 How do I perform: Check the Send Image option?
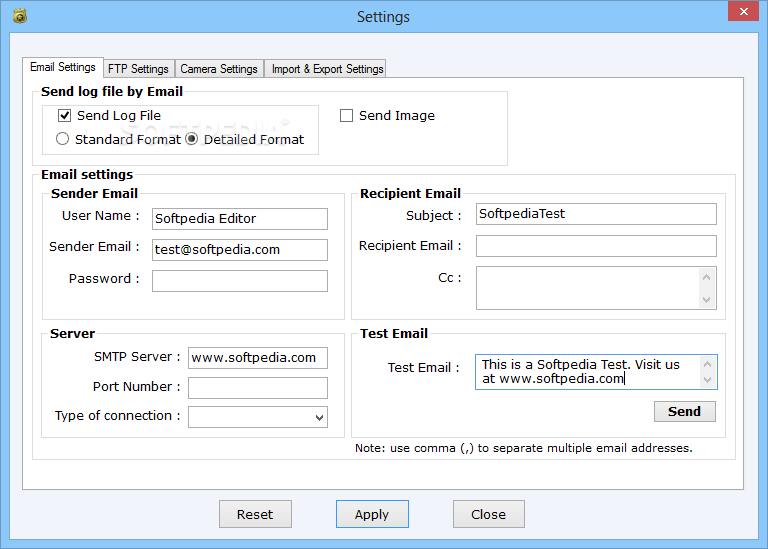(x=347, y=115)
